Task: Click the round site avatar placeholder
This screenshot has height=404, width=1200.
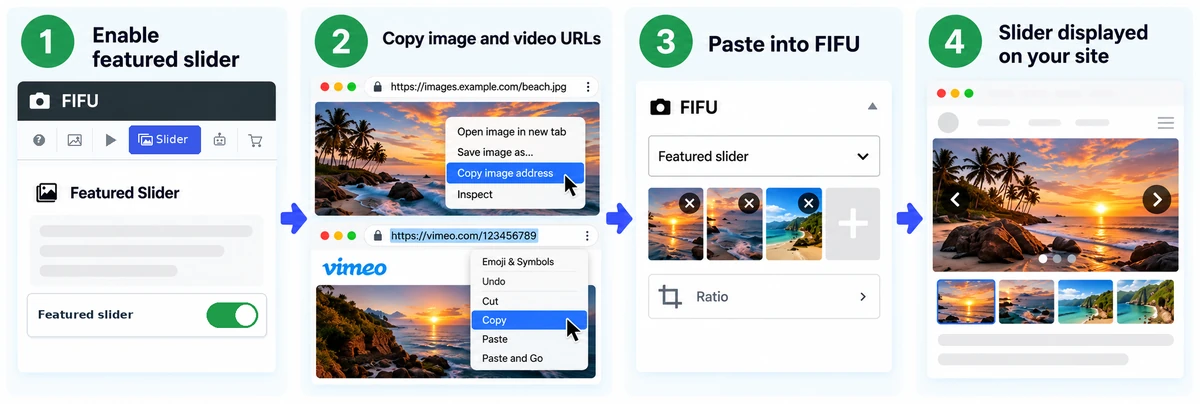Action: pos(947,123)
